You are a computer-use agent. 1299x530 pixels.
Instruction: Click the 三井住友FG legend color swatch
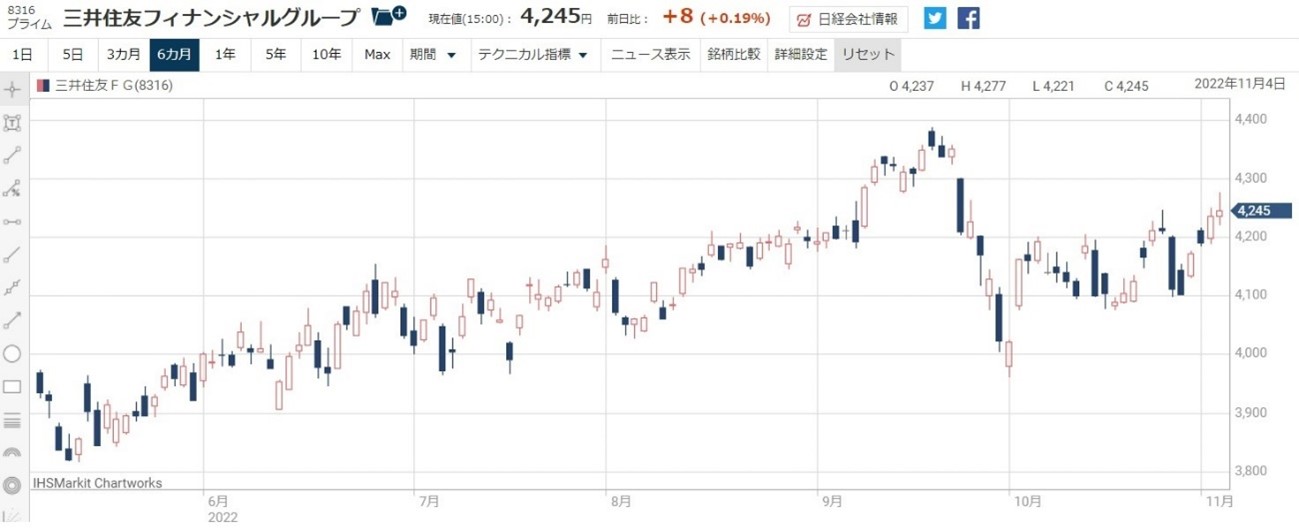43,86
